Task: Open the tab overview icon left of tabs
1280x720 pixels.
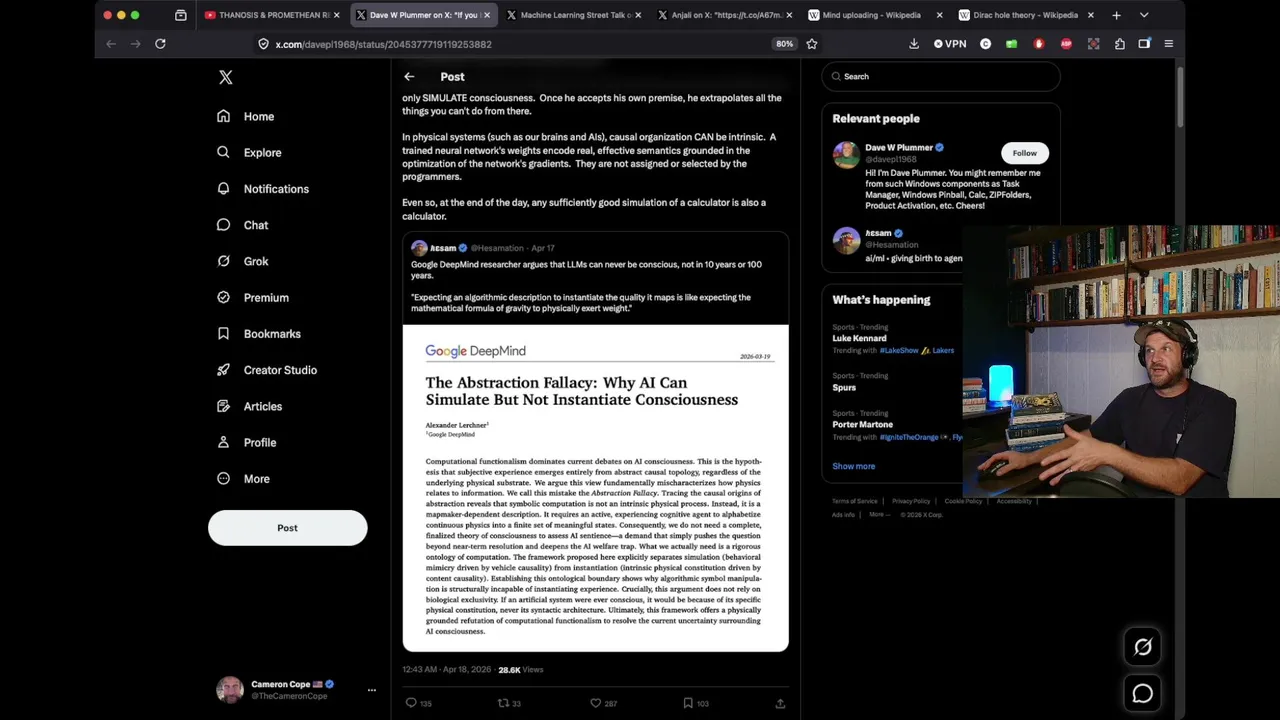Action: pos(180,15)
